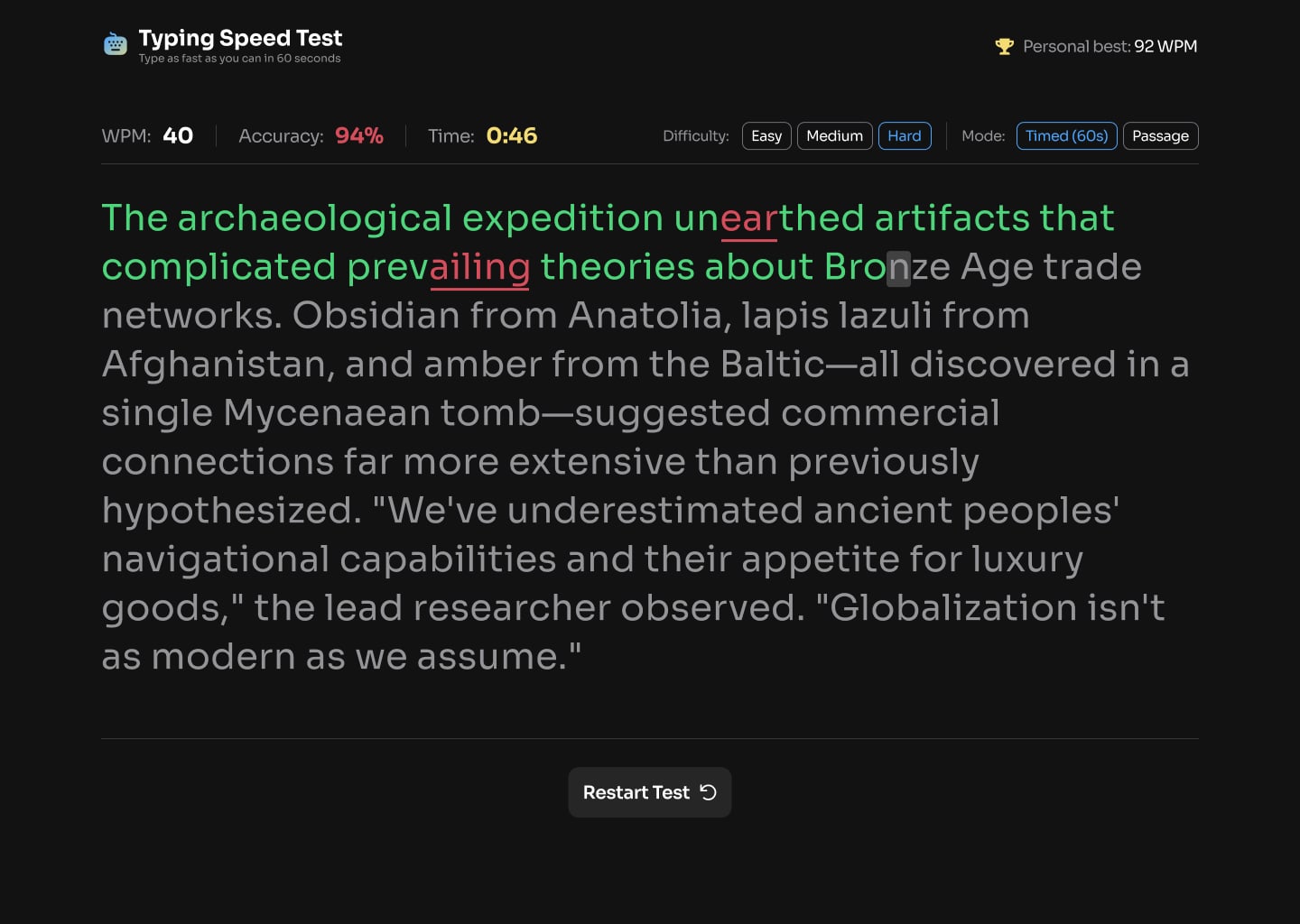This screenshot has height=924, width=1300.
Task: Click the red underlined error in unearthed
Action: pyautogui.click(x=748, y=219)
